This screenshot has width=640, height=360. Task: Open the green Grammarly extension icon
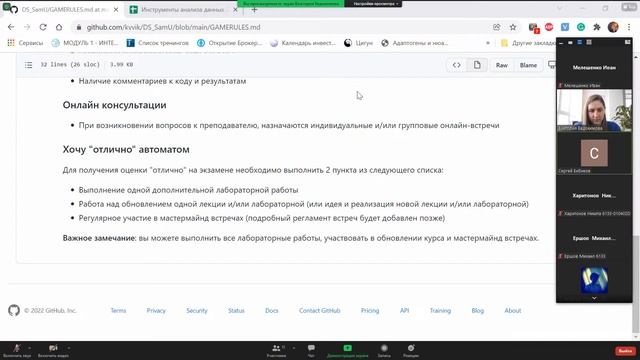[x=581, y=27]
